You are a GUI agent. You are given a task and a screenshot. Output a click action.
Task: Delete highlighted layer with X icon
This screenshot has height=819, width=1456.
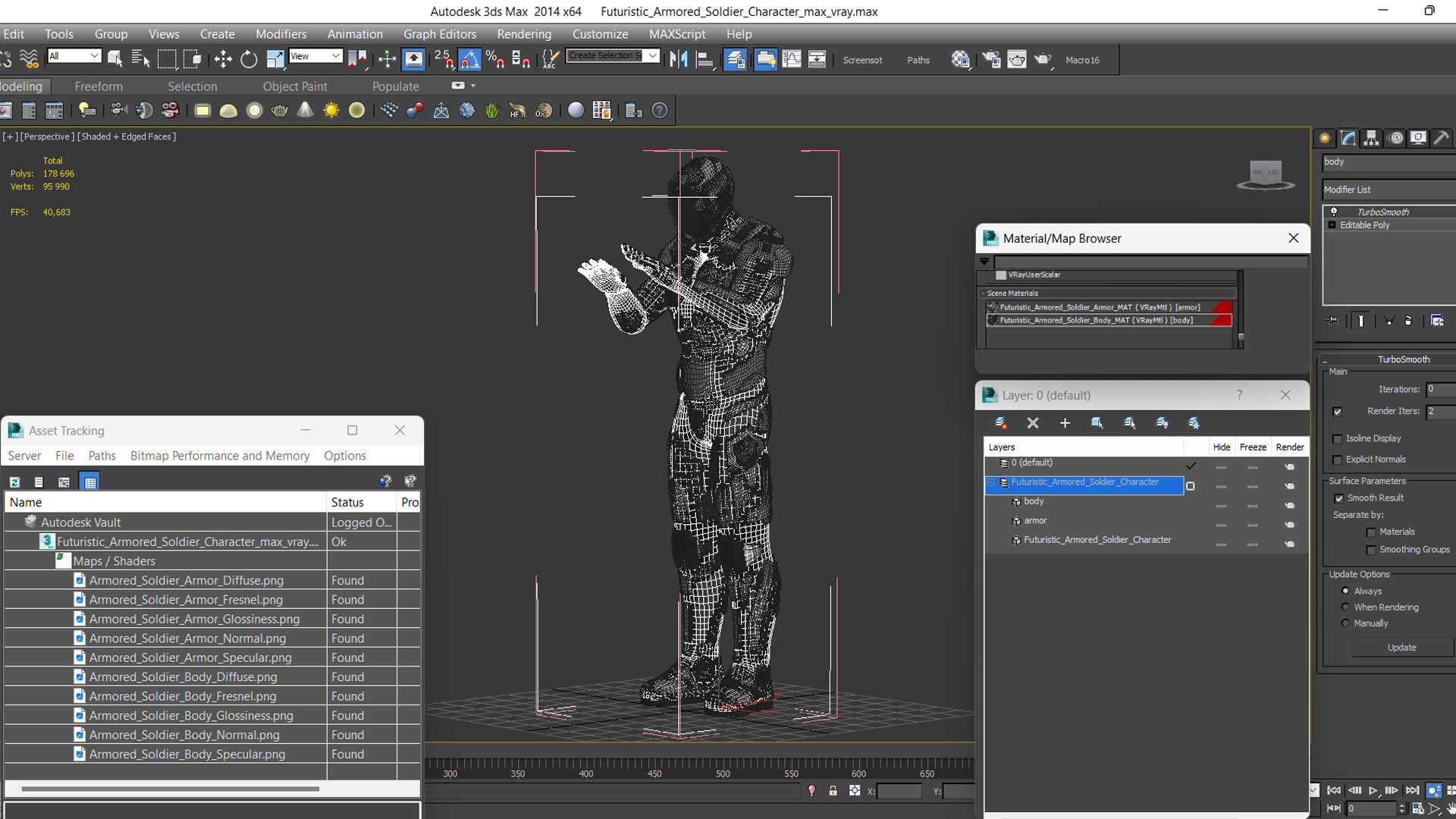click(x=1033, y=423)
